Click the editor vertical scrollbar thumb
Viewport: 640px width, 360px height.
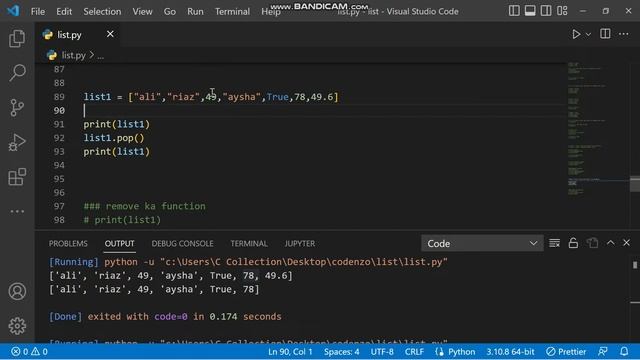pyautogui.click(x=635, y=184)
